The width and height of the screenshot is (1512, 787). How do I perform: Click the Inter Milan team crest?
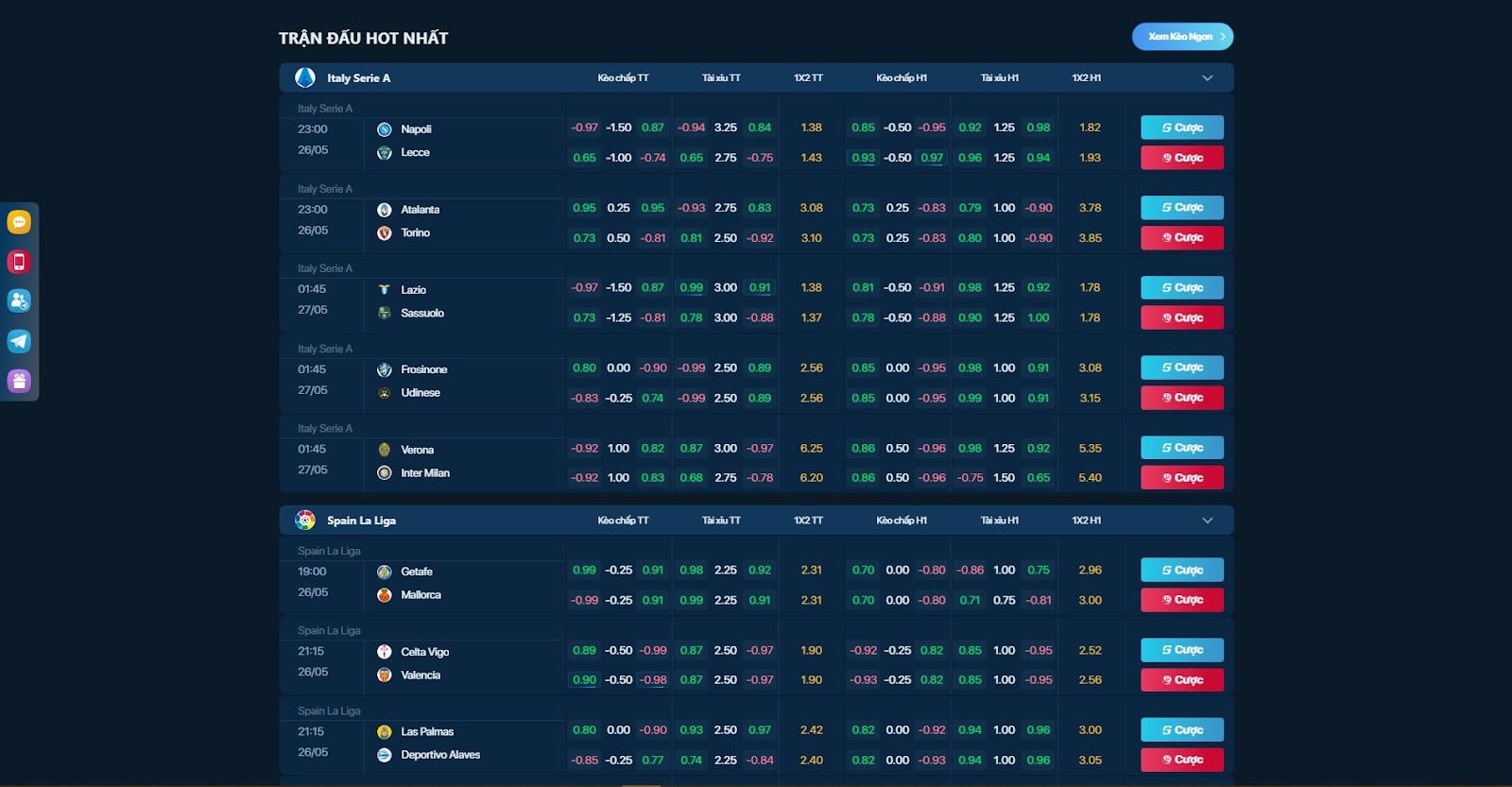click(385, 472)
